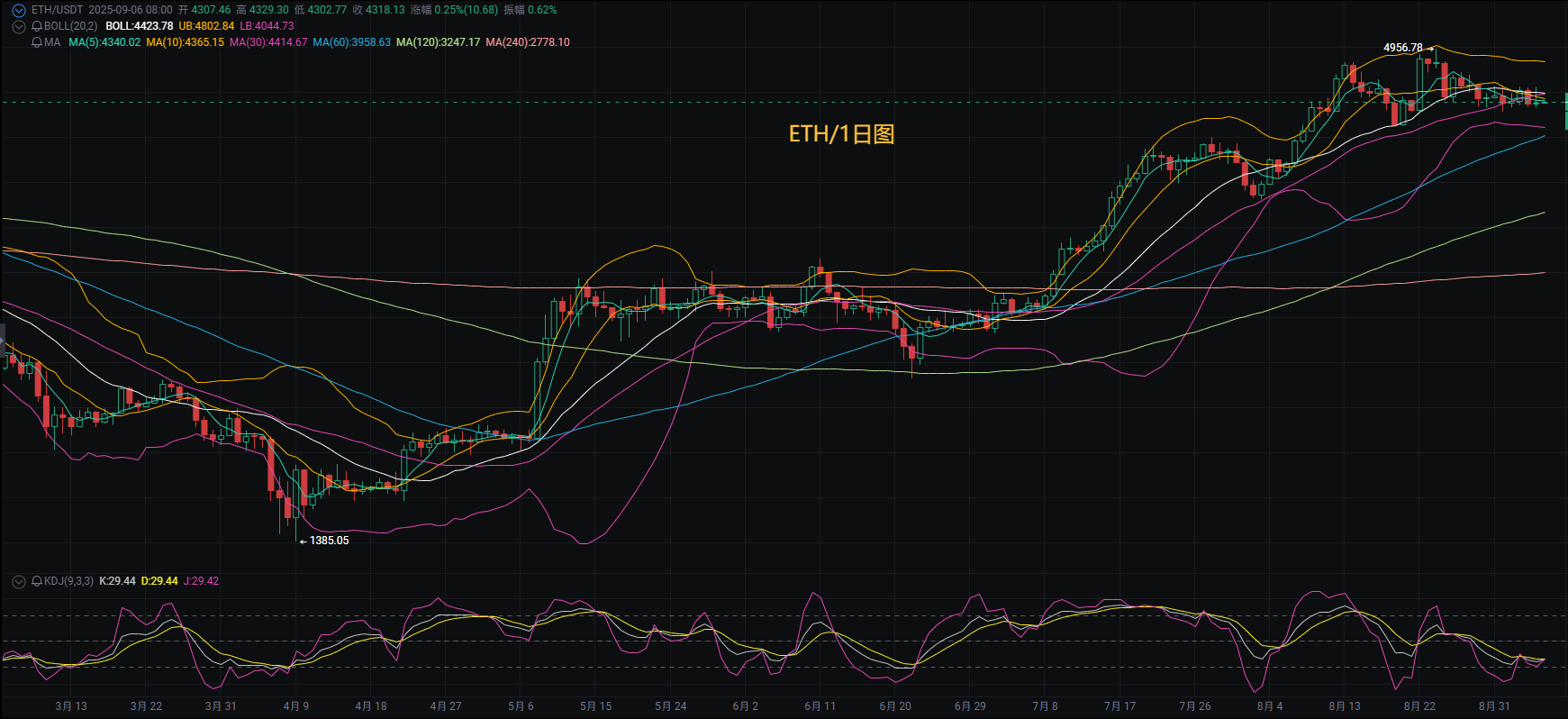Screen dimensions: 1568x719
Task: Select the KDJ(9,3,3) indicator label
Action: click(x=68, y=581)
